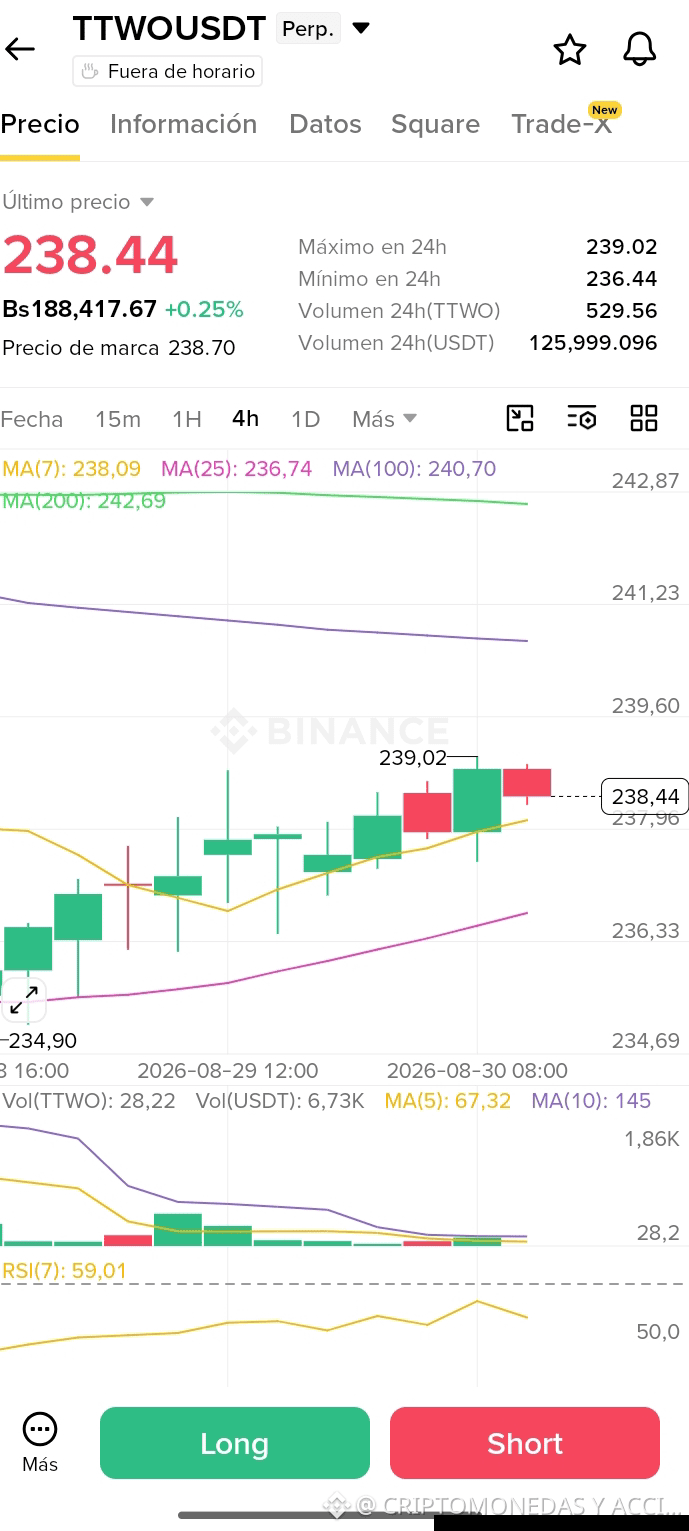Select the Fecha chart option
The image size is (689, 1531).
tap(32, 419)
